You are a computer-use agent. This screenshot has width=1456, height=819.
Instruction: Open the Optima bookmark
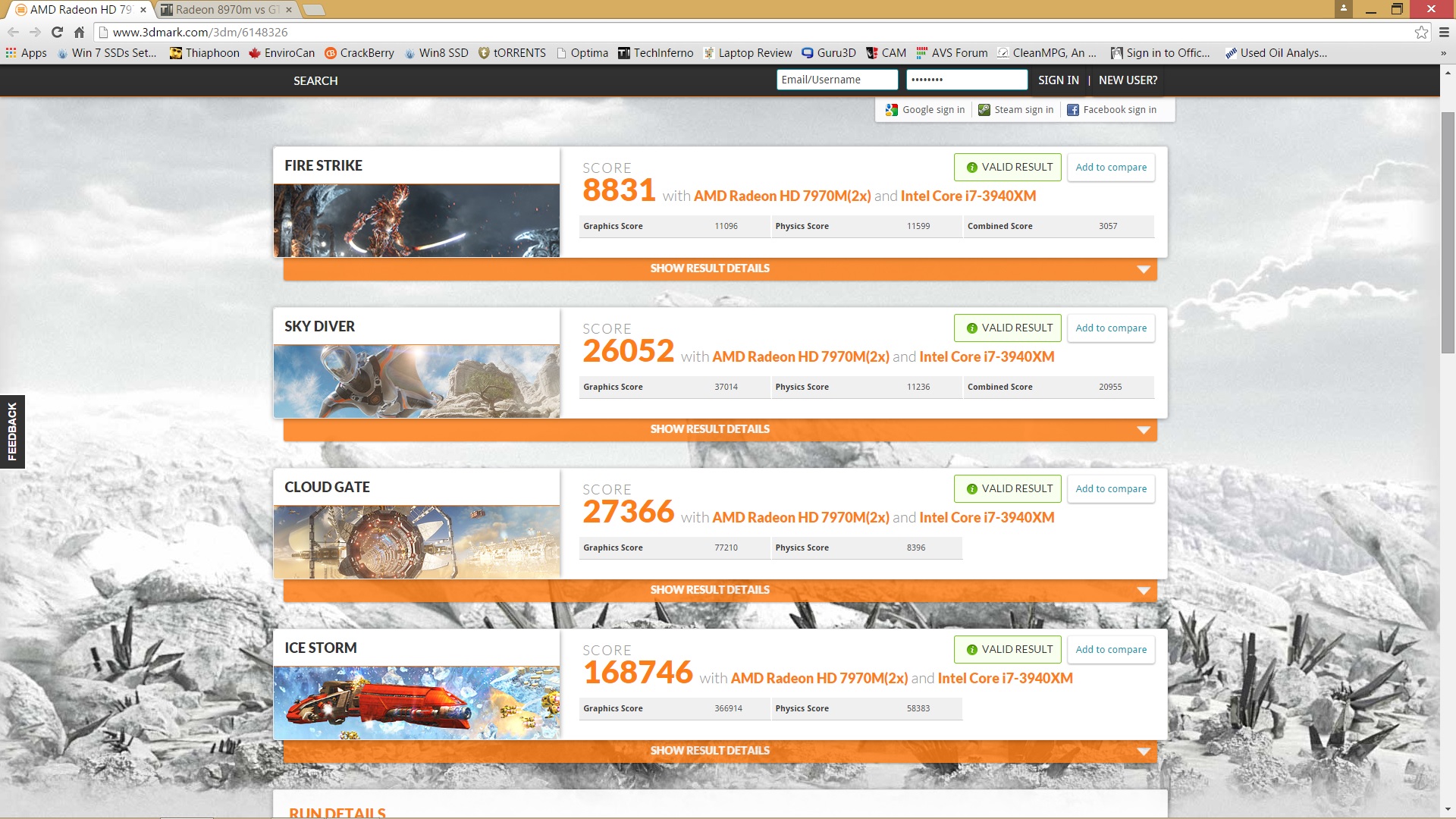582,53
